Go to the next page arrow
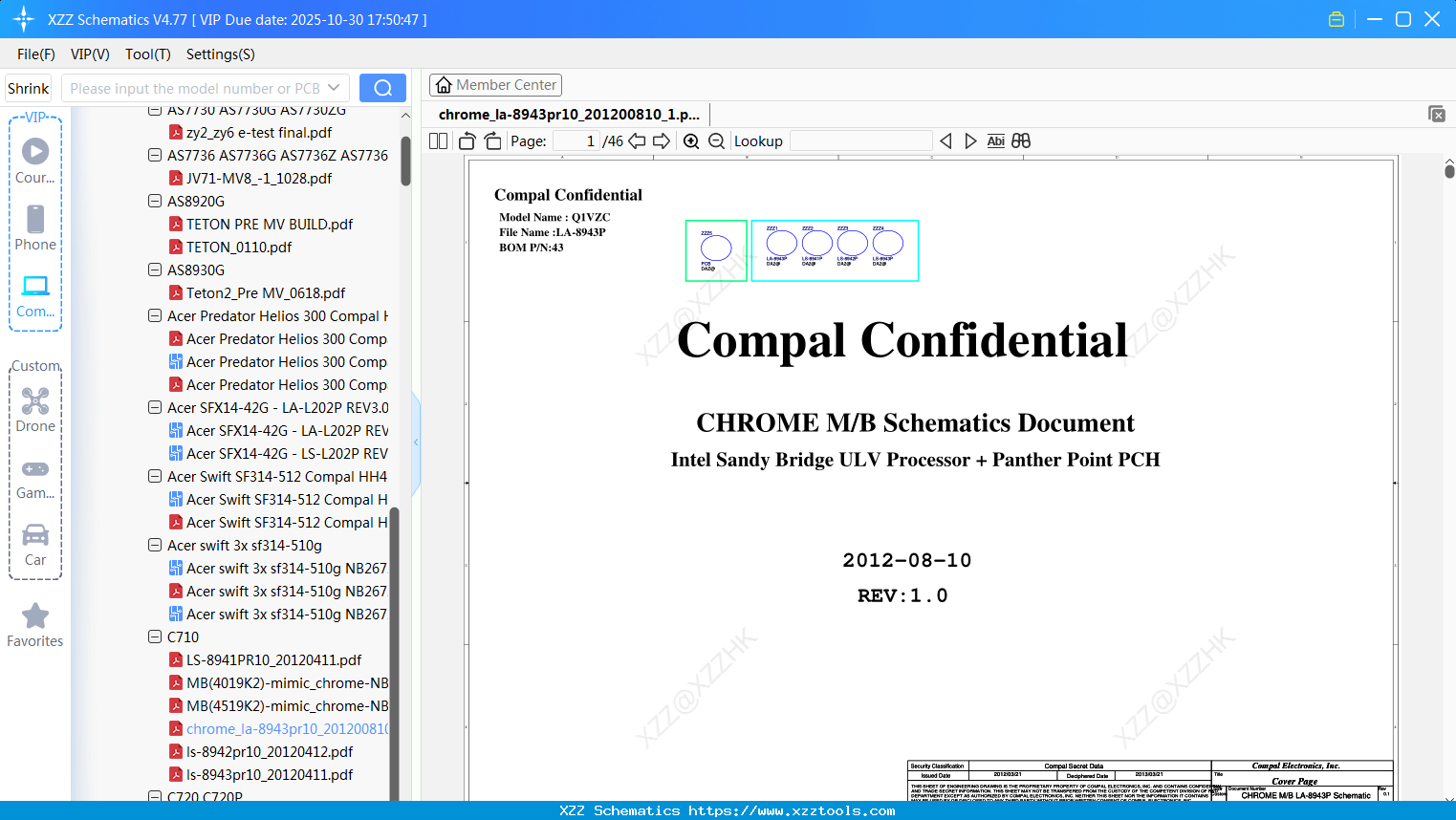The height and width of the screenshot is (820, 1456). tap(662, 141)
